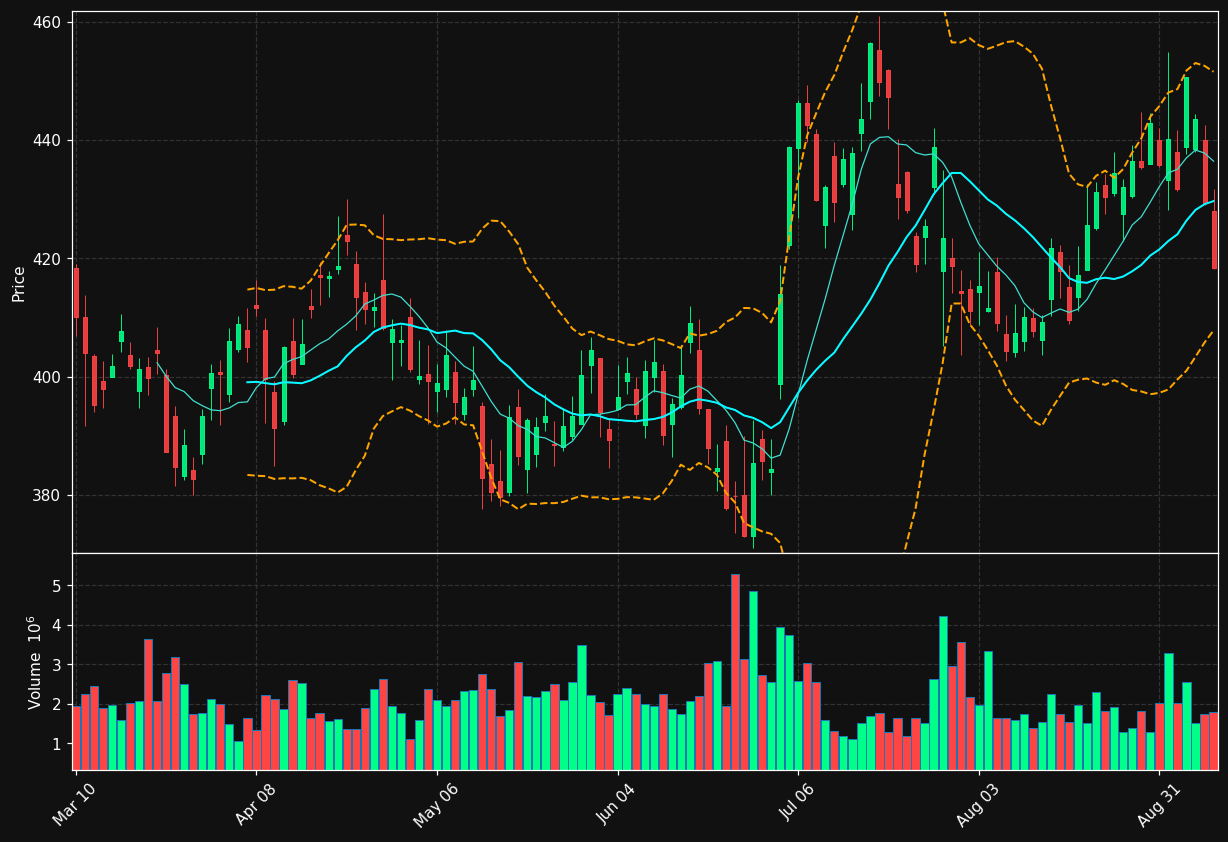Click the 'May 06' date label

(x=434, y=804)
